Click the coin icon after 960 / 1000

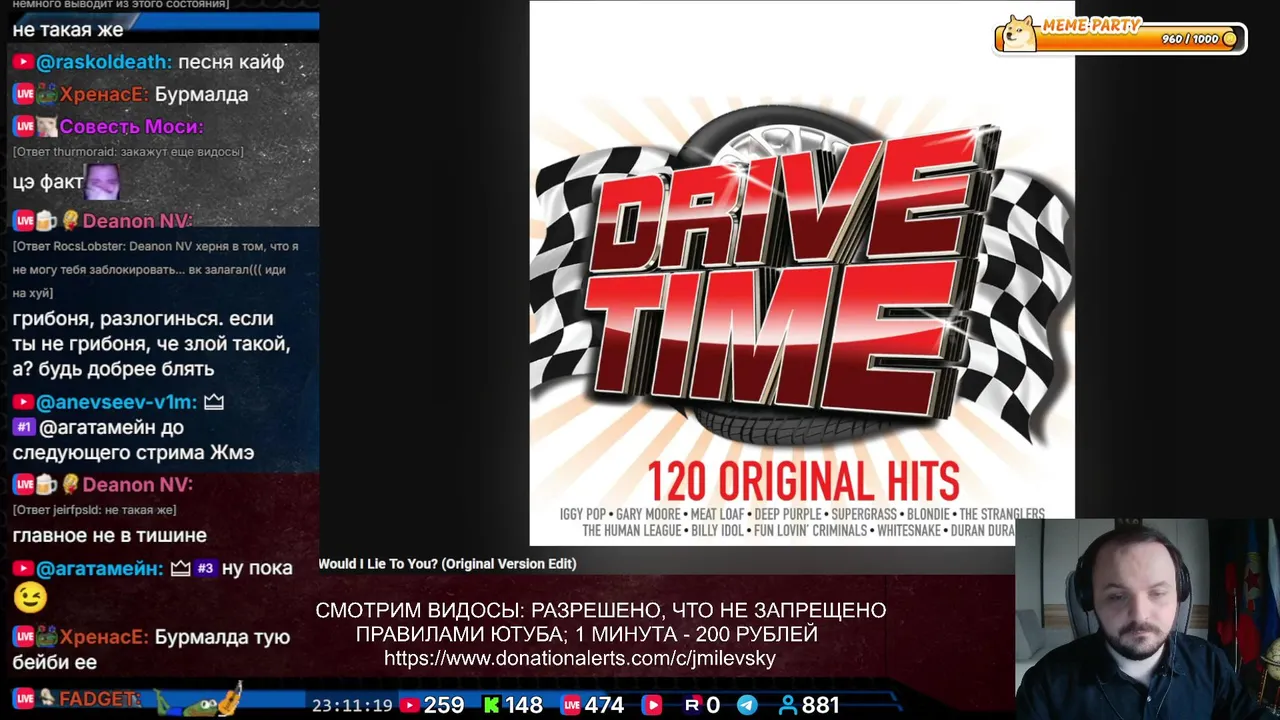click(1230, 39)
